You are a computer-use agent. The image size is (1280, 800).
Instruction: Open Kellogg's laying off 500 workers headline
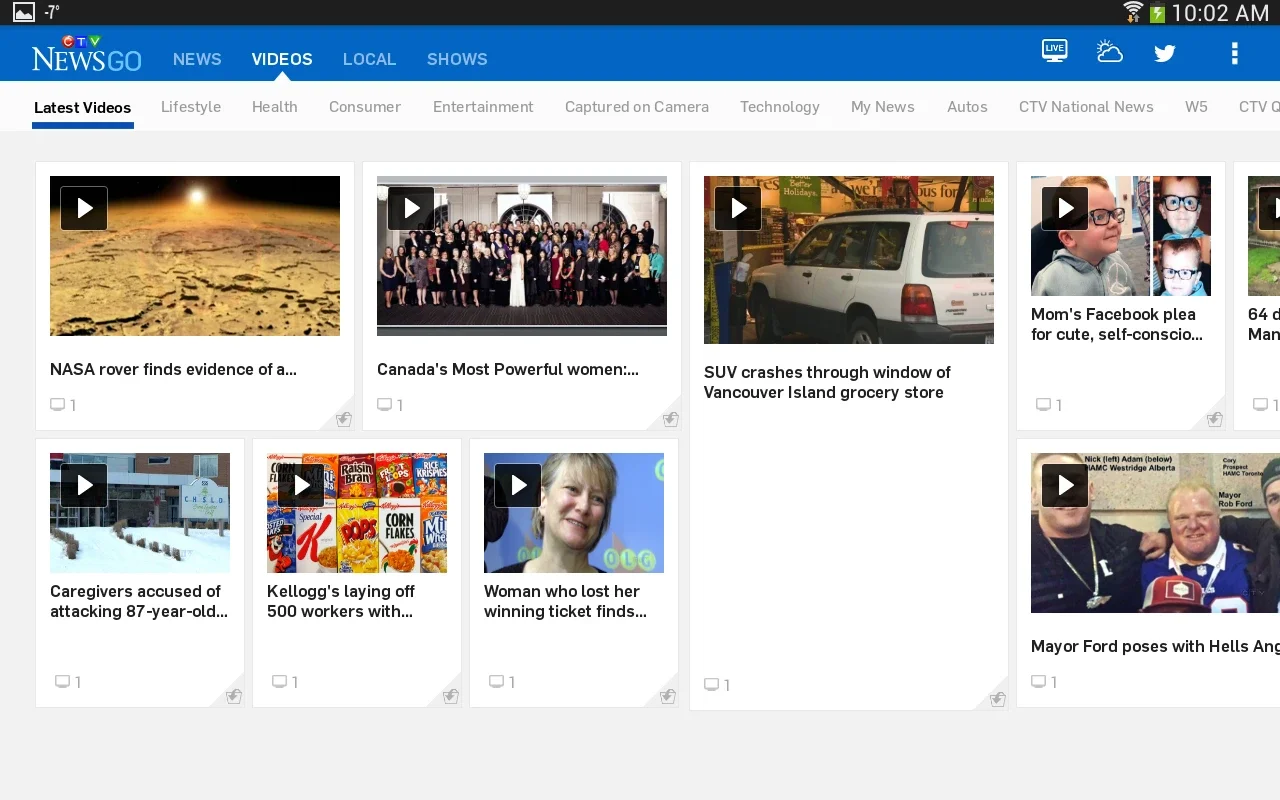point(341,601)
